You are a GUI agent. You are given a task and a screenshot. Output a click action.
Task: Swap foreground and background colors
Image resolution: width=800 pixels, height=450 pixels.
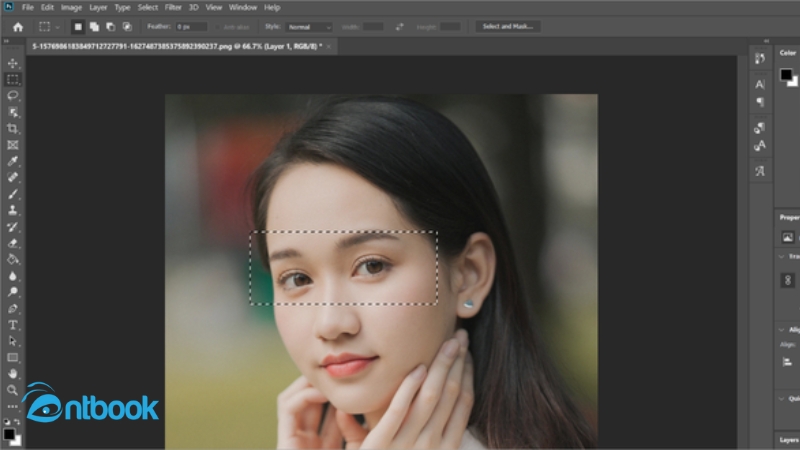17,422
